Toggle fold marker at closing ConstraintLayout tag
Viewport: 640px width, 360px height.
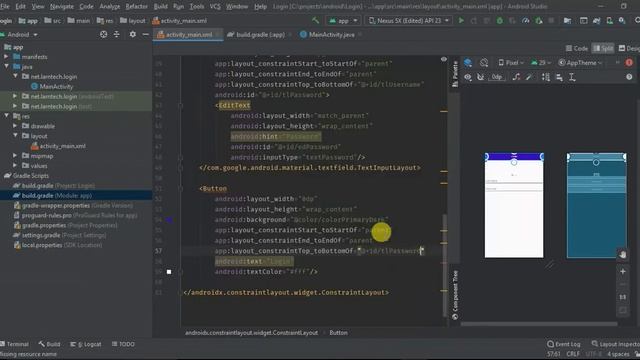180,292
